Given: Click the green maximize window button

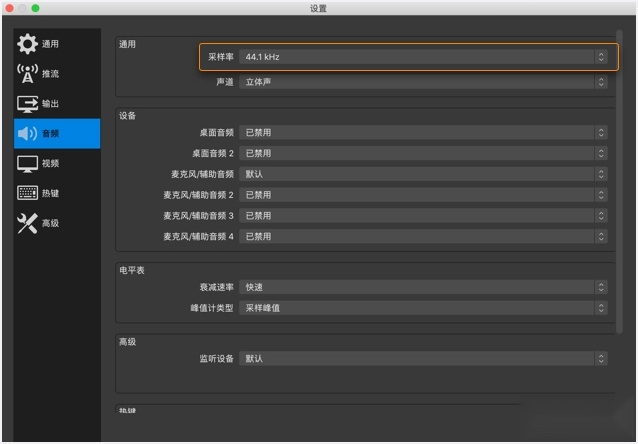Looking at the screenshot, I should coord(35,8).
